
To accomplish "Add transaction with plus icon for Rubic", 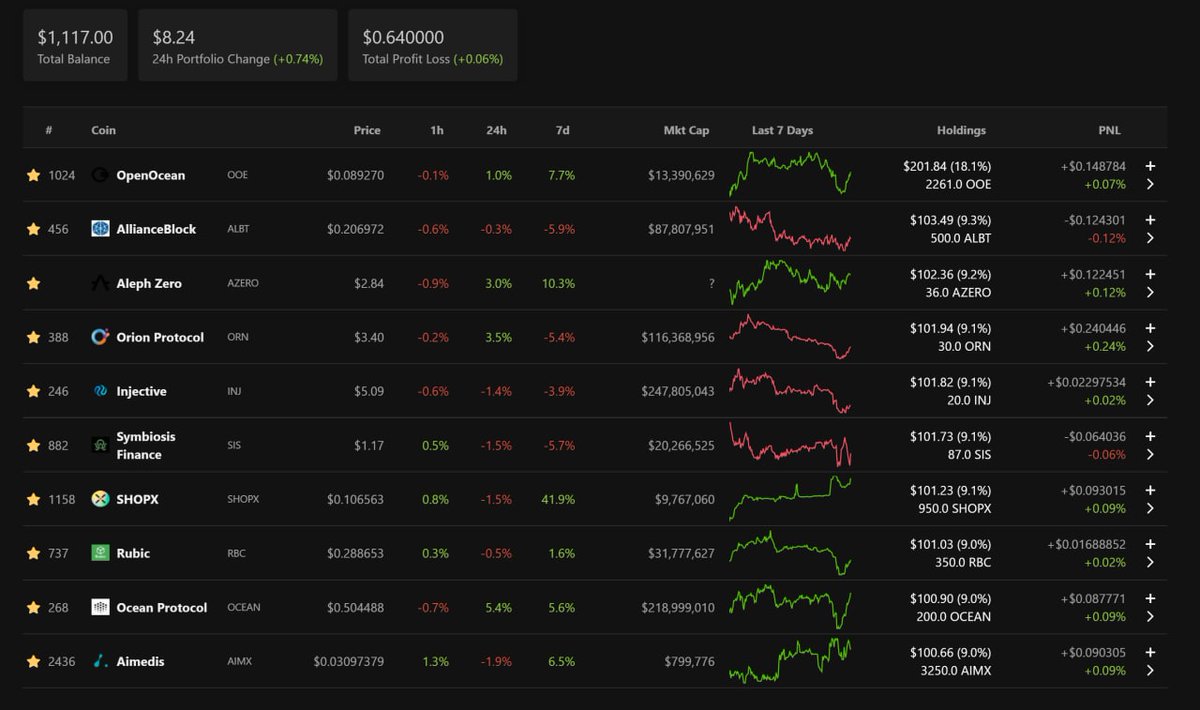I will coord(1150,544).
